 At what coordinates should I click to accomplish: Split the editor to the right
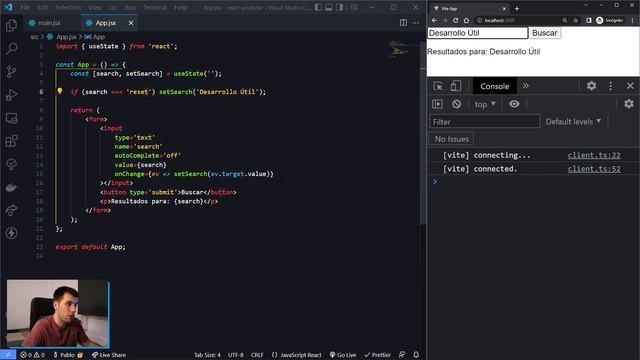(x=403, y=23)
